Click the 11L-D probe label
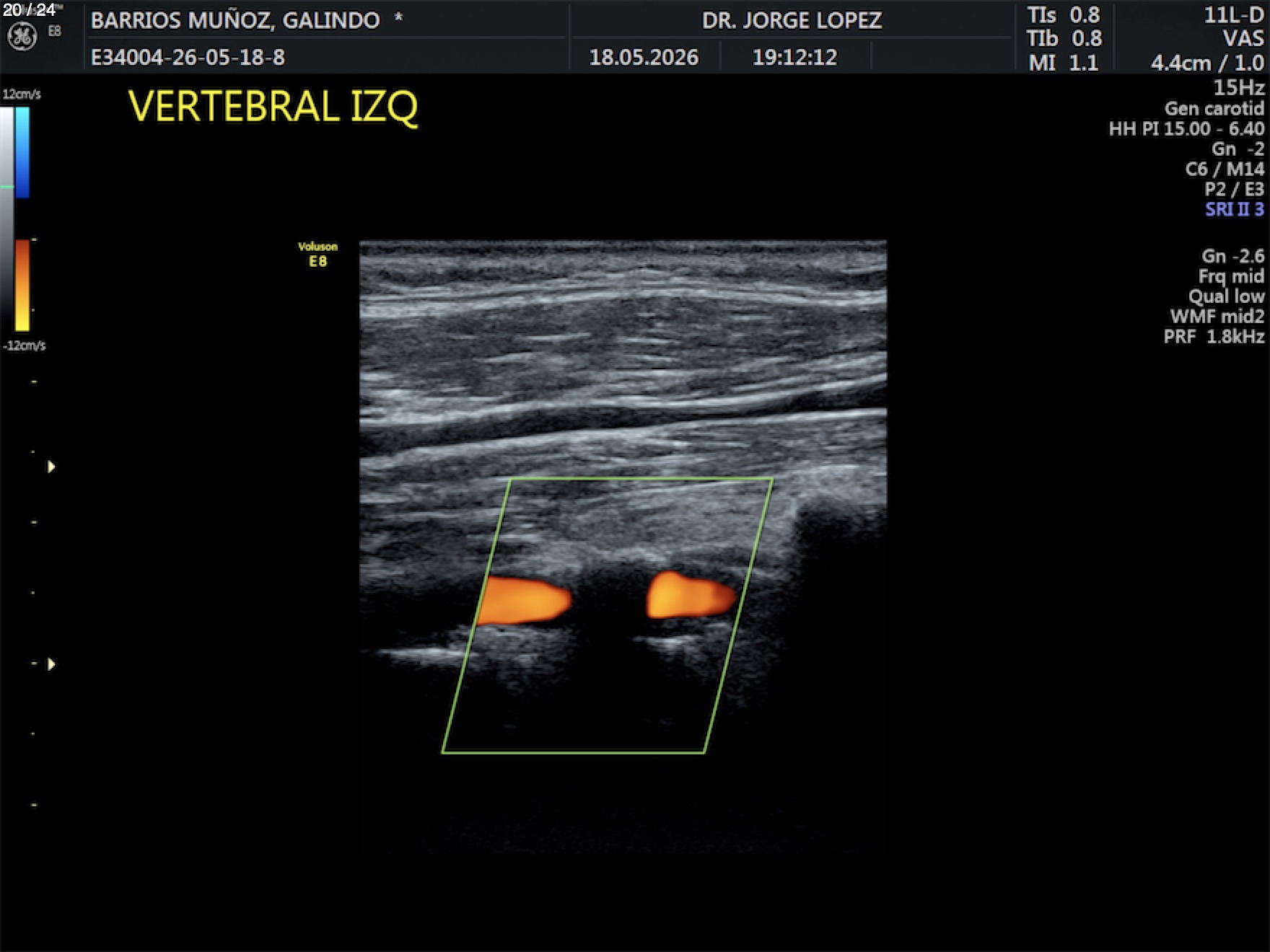1270x952 pixels. 1234,15
